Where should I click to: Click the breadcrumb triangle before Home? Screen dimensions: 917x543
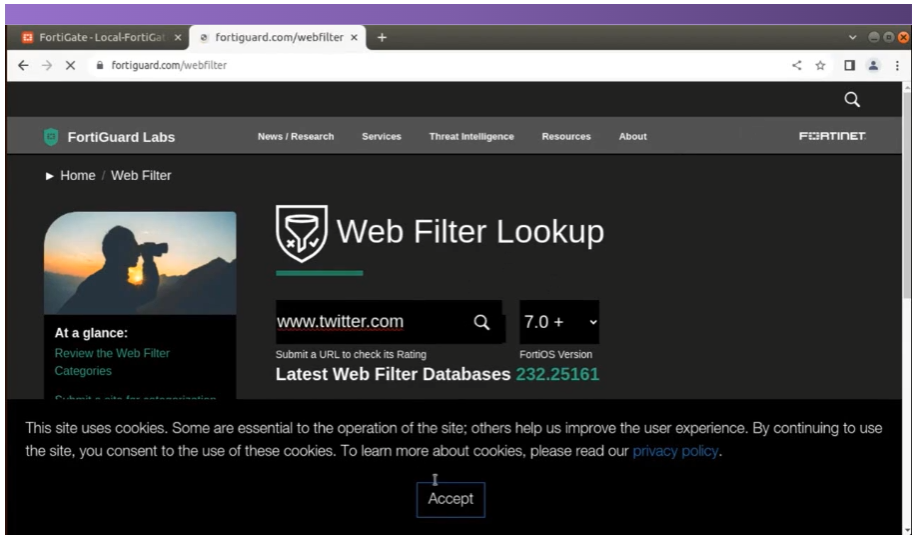tap(50, 176)
